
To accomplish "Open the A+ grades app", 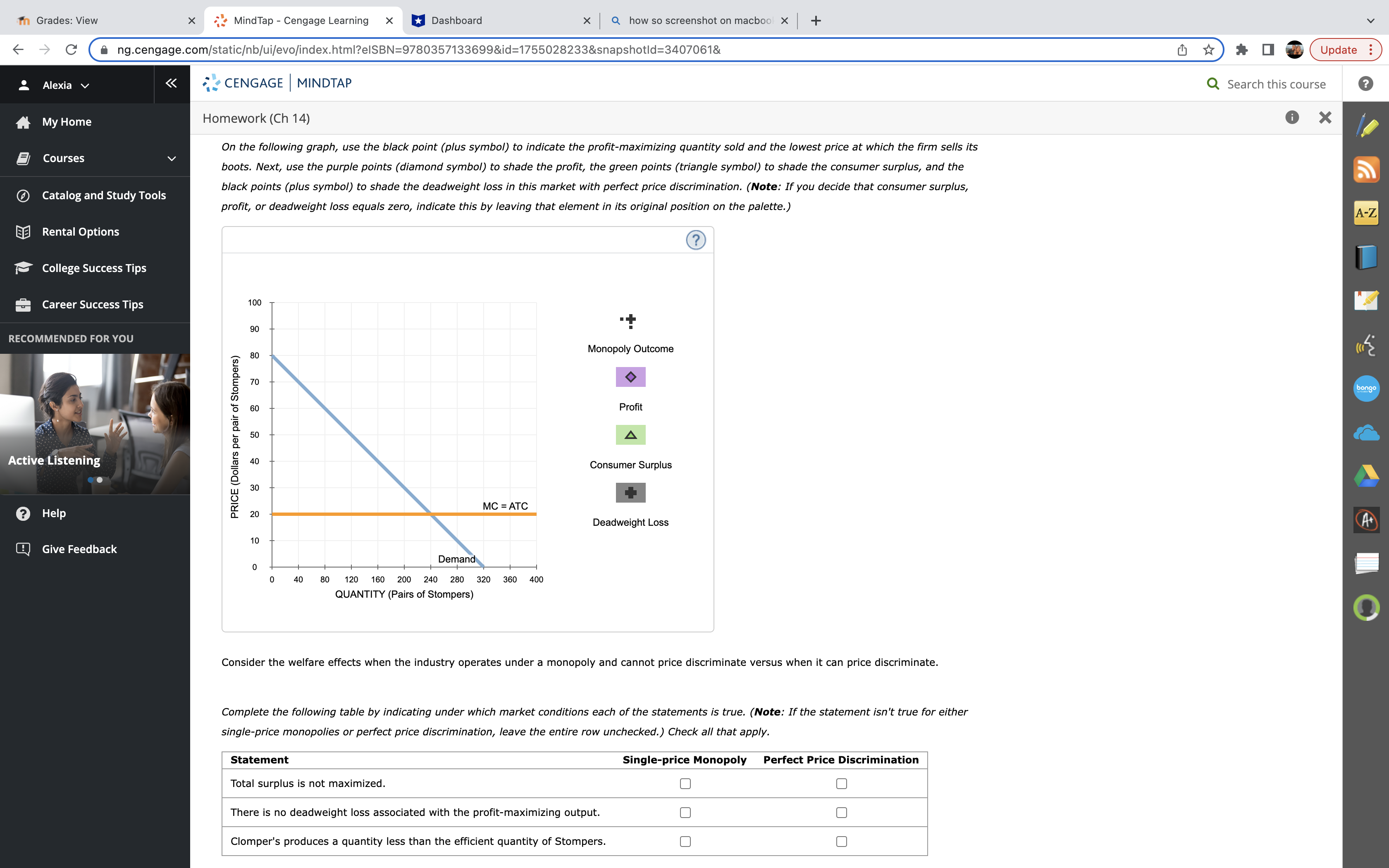I will [1367, 520].
